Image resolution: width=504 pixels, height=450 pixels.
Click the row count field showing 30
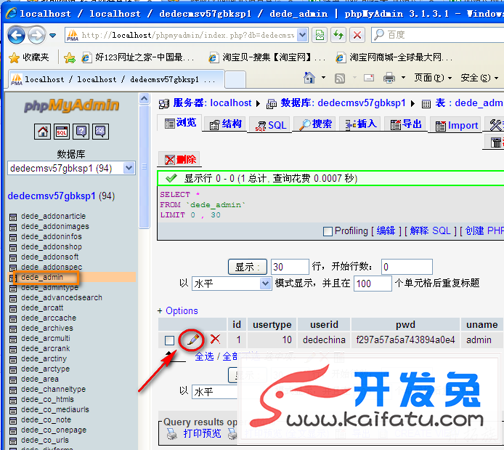click(290, 267)
